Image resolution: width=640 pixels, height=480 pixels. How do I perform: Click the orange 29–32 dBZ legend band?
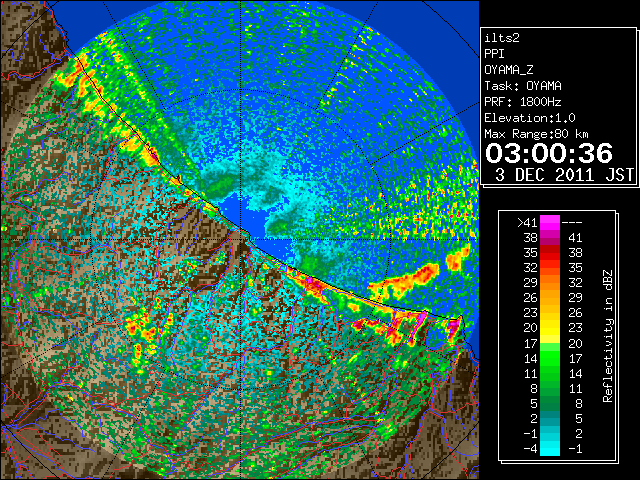pos(550,283)
